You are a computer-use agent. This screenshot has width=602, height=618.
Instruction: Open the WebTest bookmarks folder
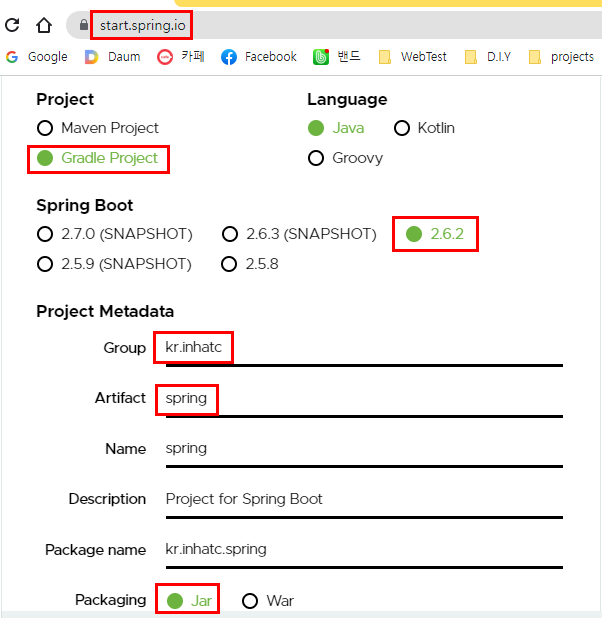[x=413, y=57]
